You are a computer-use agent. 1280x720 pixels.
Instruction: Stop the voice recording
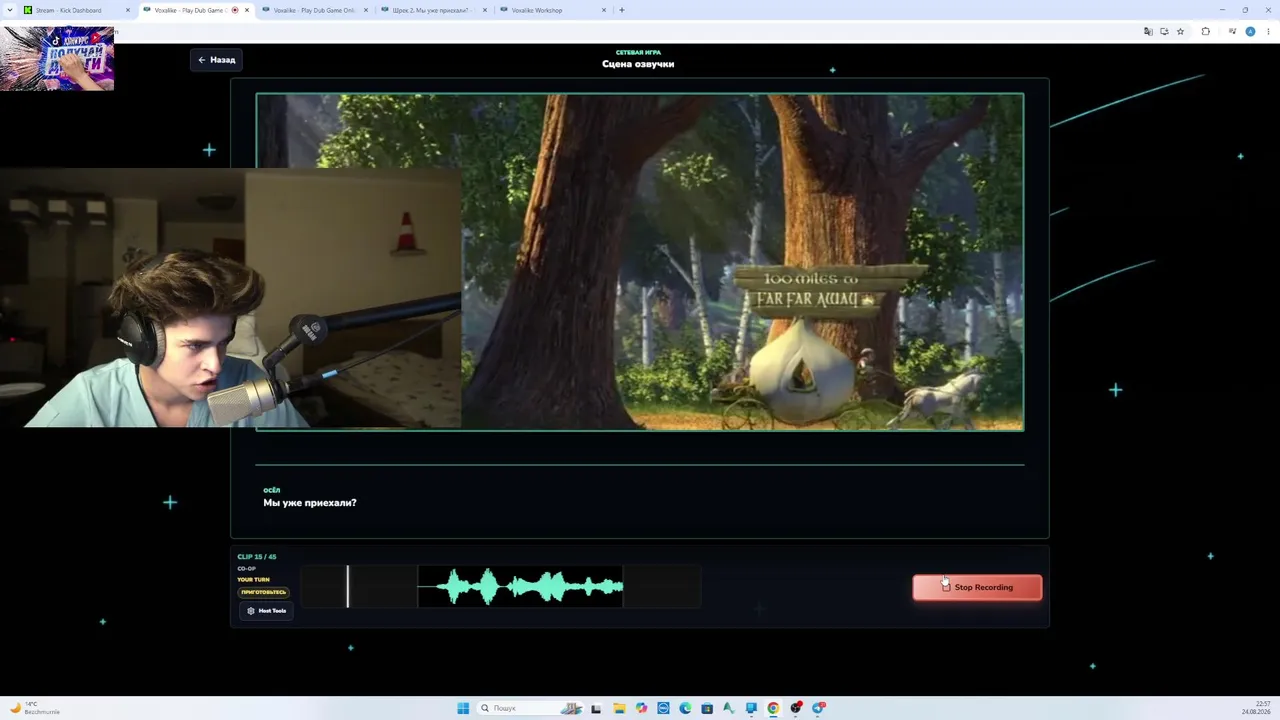[977, 587]
